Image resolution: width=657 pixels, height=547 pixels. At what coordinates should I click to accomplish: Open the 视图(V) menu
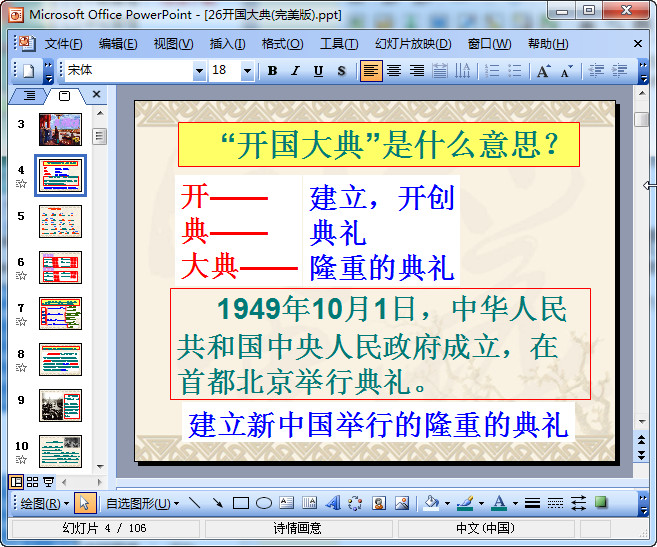click(x=173, y=44)
